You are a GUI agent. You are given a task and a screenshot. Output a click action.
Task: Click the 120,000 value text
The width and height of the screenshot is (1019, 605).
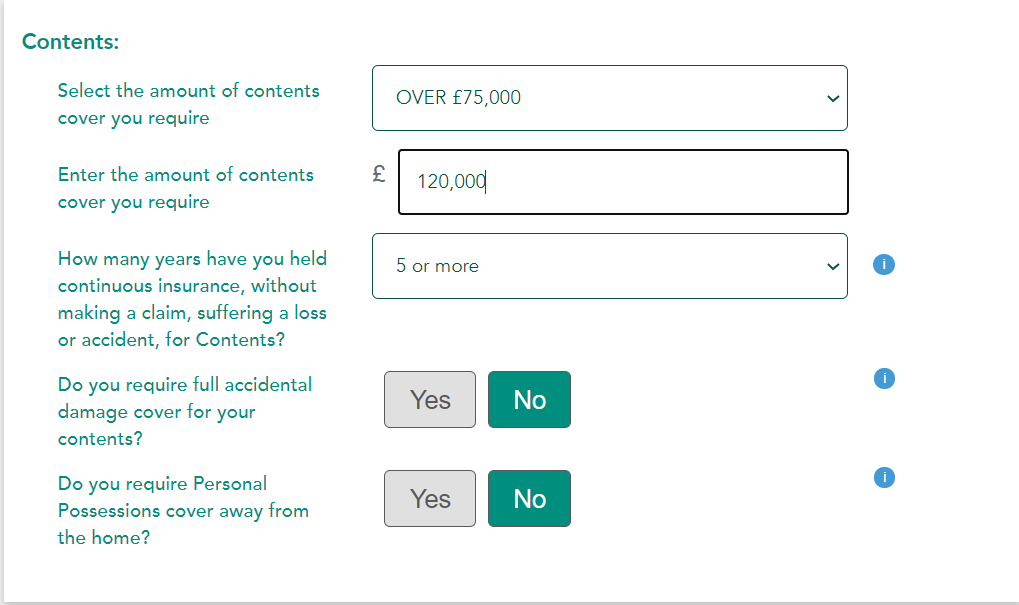(x=452, y=181)
